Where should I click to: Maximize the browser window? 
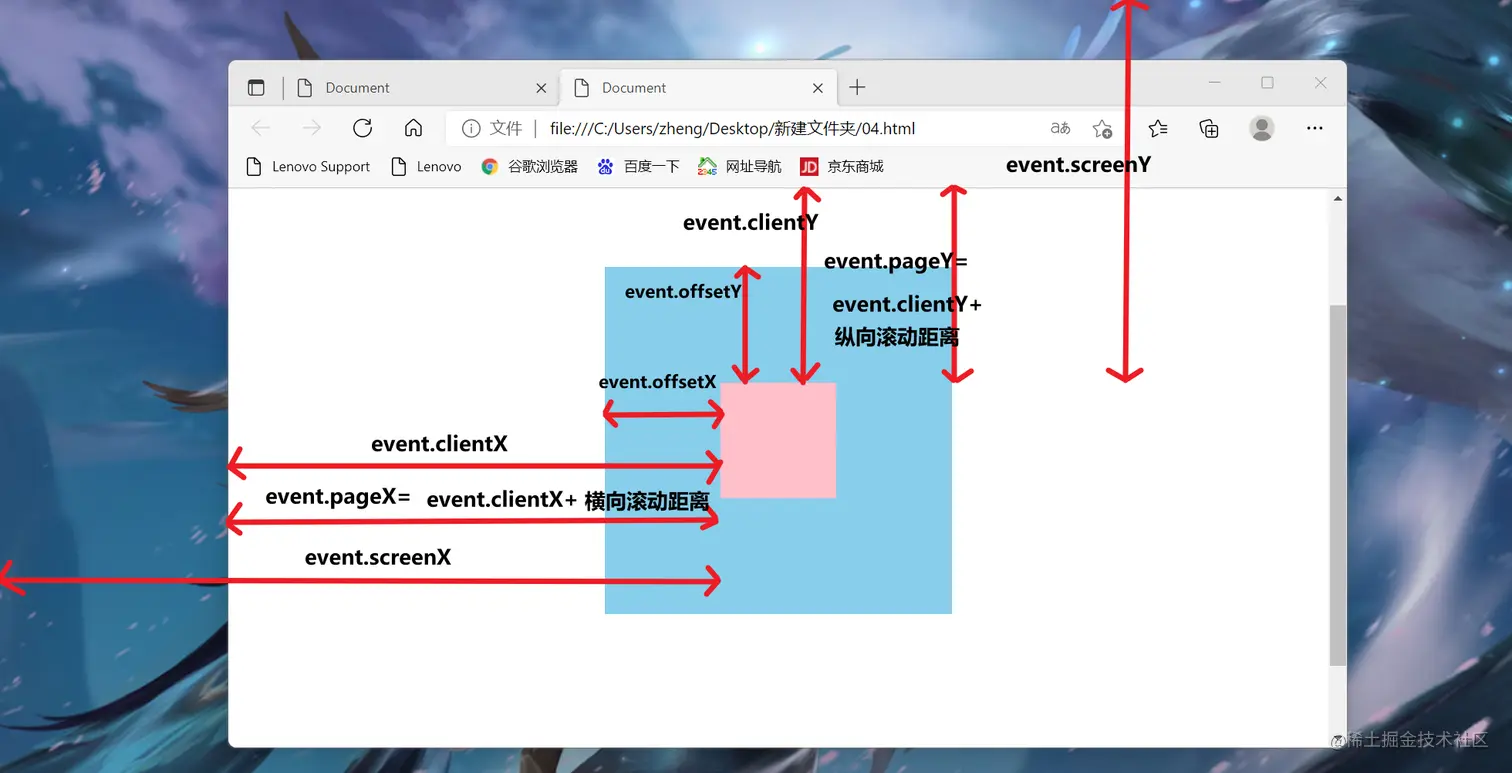coord(1267,83)
